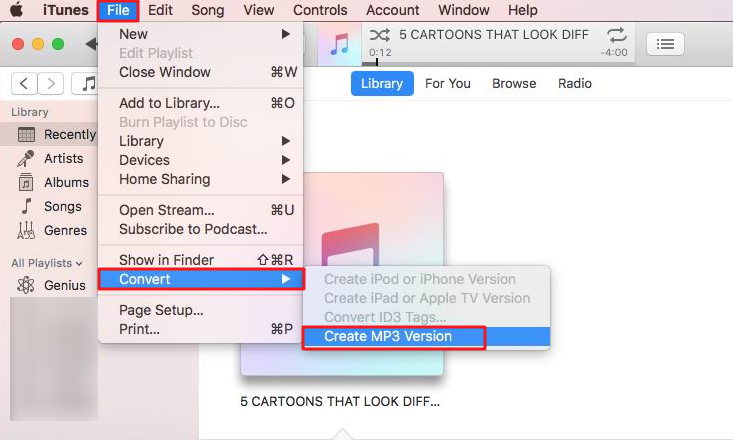
Task: Go forward with the right chevron button
Action: (x=50, y=84)
